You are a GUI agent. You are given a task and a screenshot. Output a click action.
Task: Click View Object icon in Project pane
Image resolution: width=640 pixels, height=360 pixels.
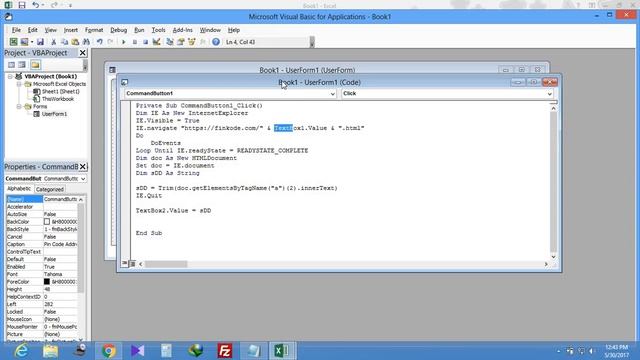coord(22,65)
